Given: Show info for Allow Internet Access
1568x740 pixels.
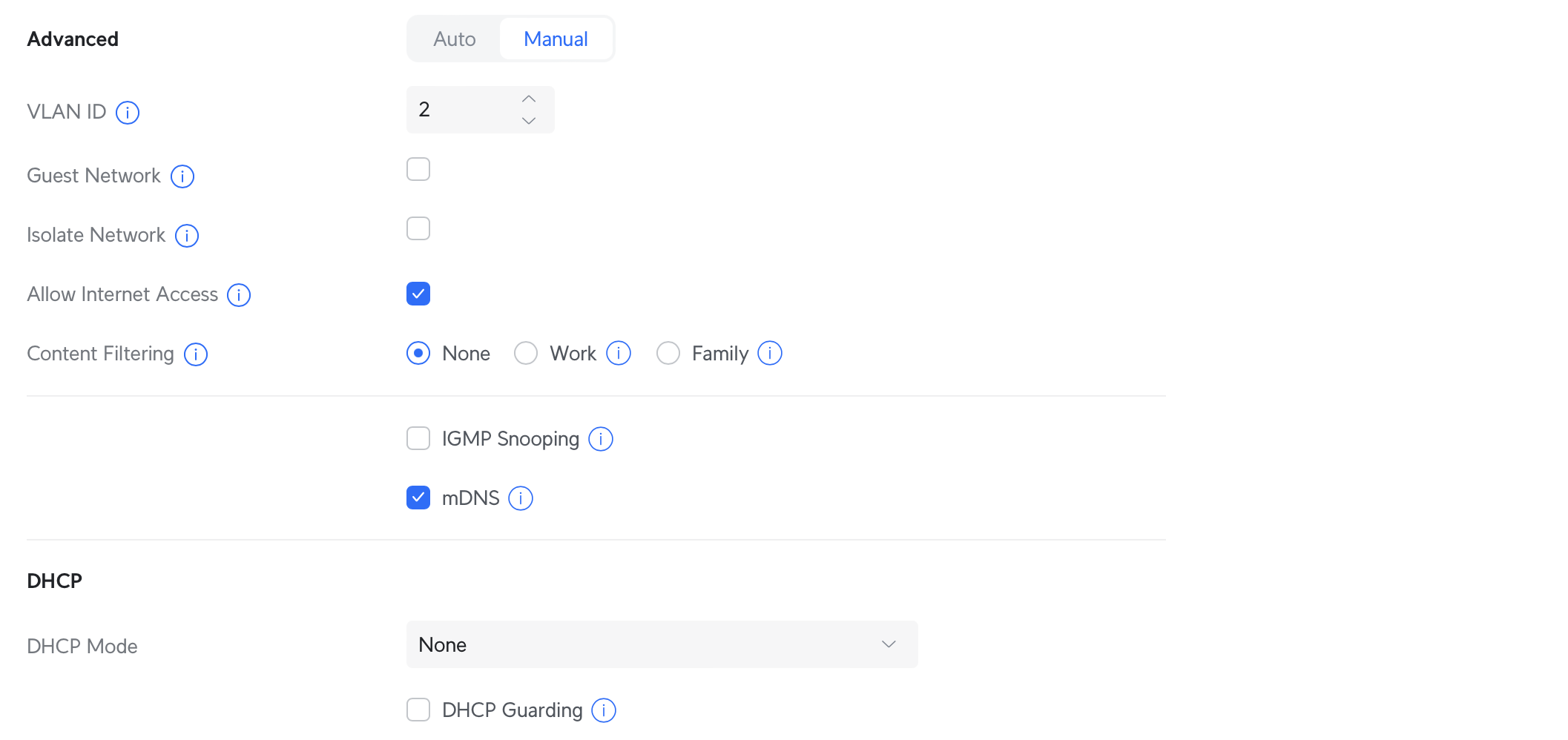Looking at the screenshot, I should 239,295.
